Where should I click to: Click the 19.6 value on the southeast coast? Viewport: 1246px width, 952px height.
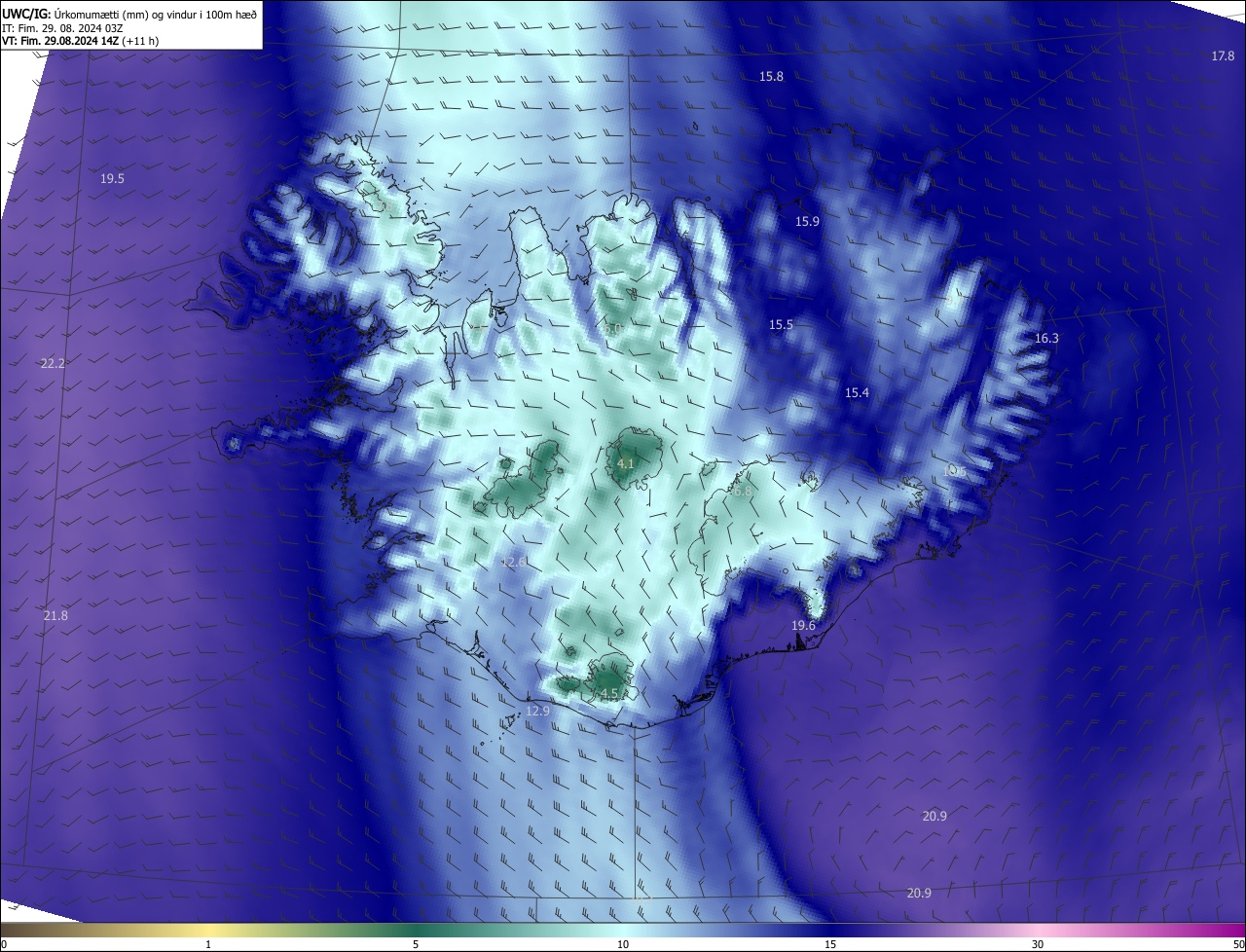click(x=803, y=626)
